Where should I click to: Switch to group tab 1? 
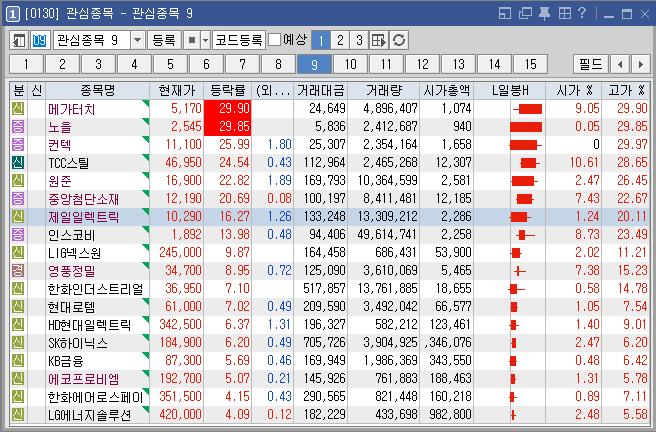[x=26, y=64]
